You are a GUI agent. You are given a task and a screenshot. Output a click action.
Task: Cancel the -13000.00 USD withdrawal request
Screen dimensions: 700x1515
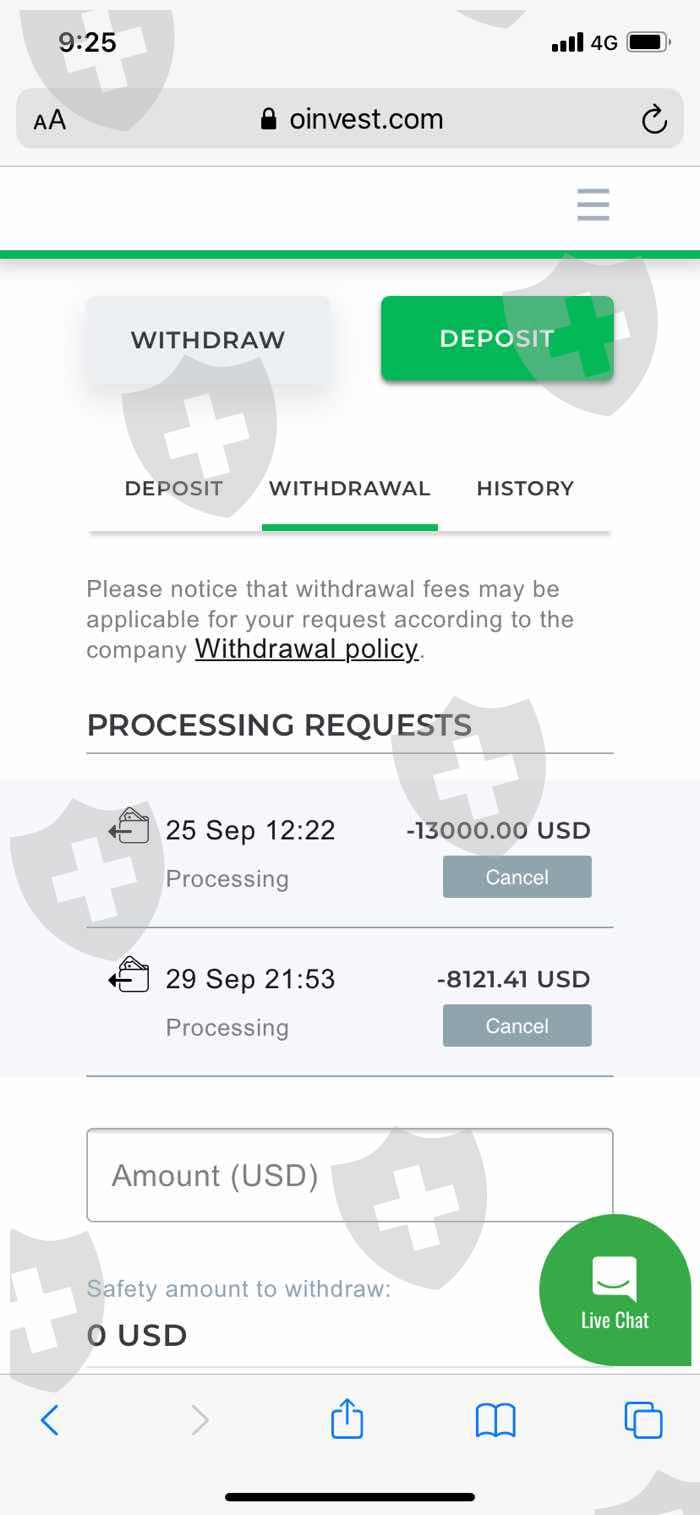tap(517, 877)
